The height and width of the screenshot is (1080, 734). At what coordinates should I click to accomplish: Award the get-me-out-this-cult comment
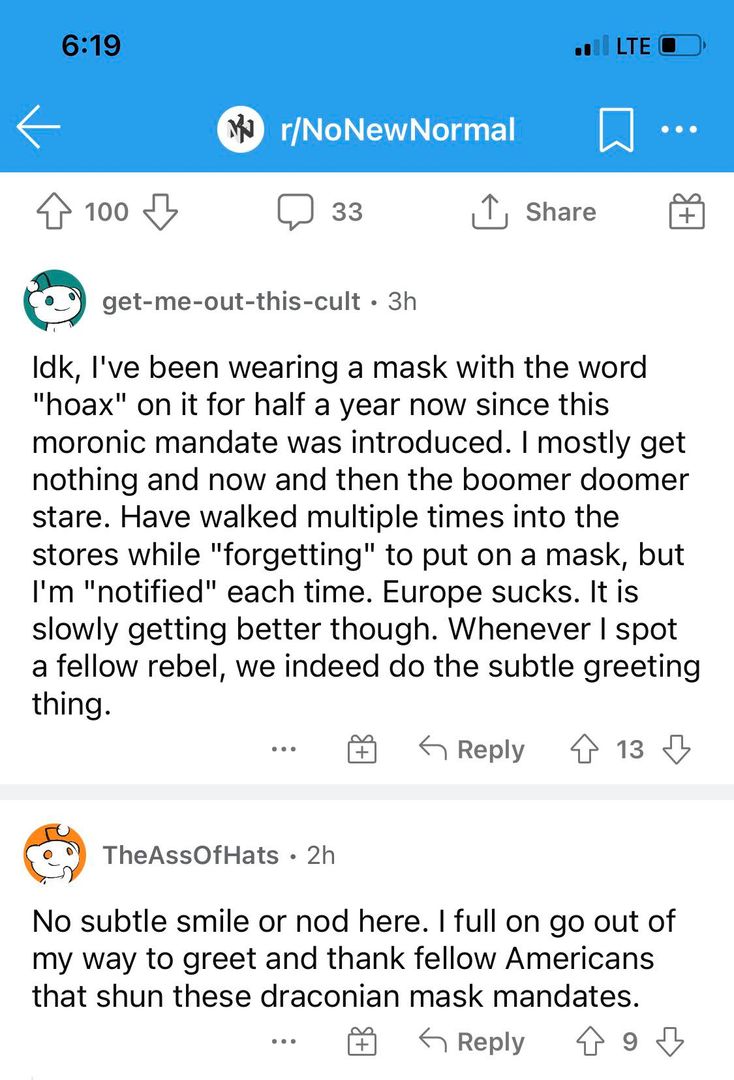coord(361,750)
